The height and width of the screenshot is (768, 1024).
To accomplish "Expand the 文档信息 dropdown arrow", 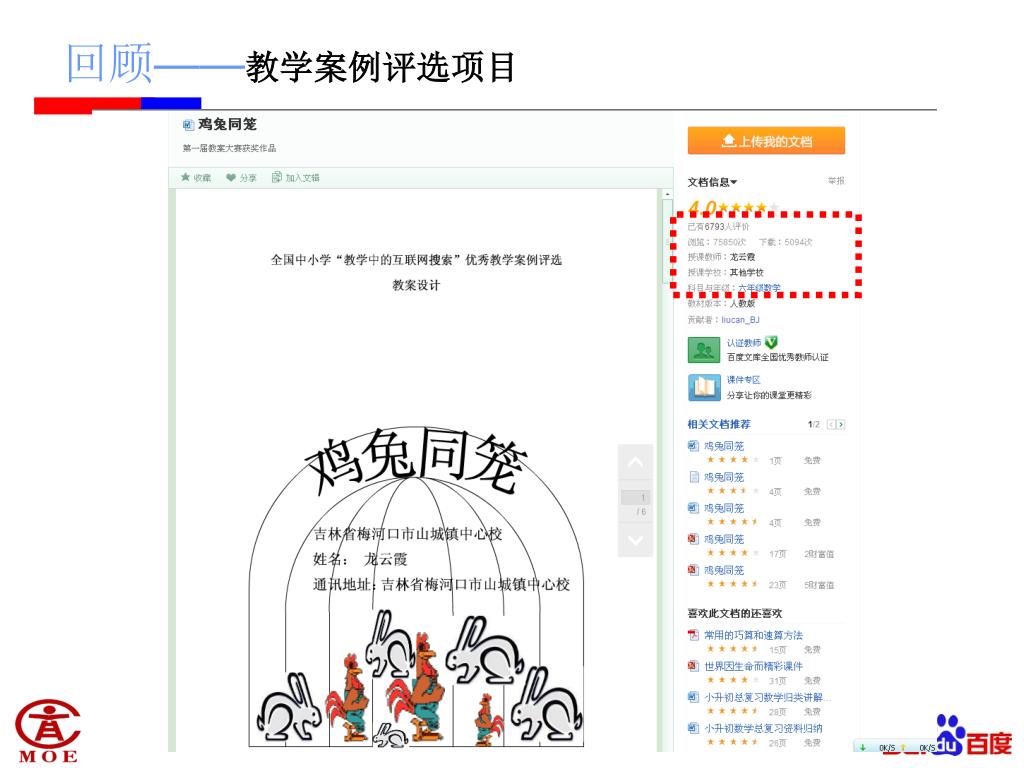I will point(734,182).
